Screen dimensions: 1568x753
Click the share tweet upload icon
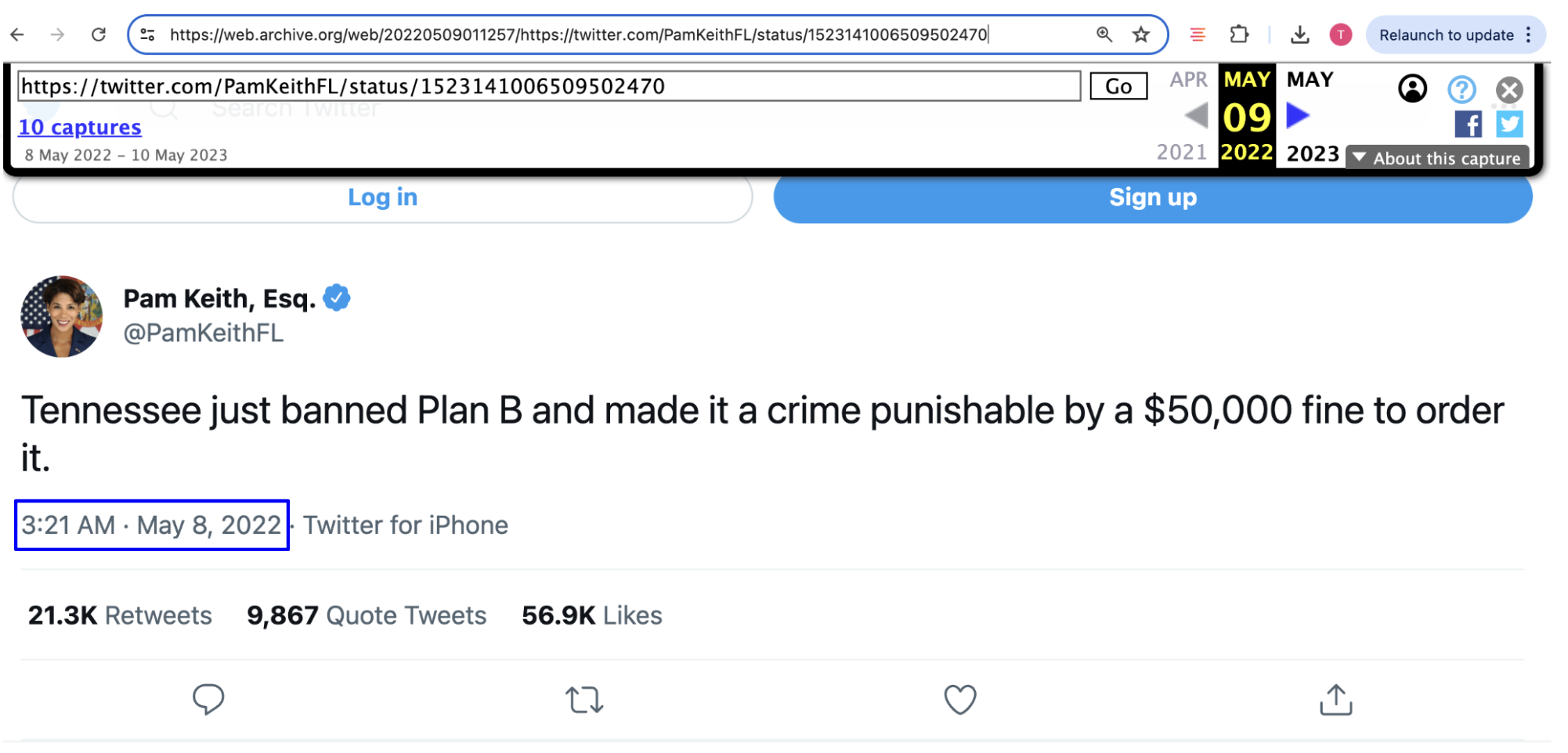point(1335,699)
